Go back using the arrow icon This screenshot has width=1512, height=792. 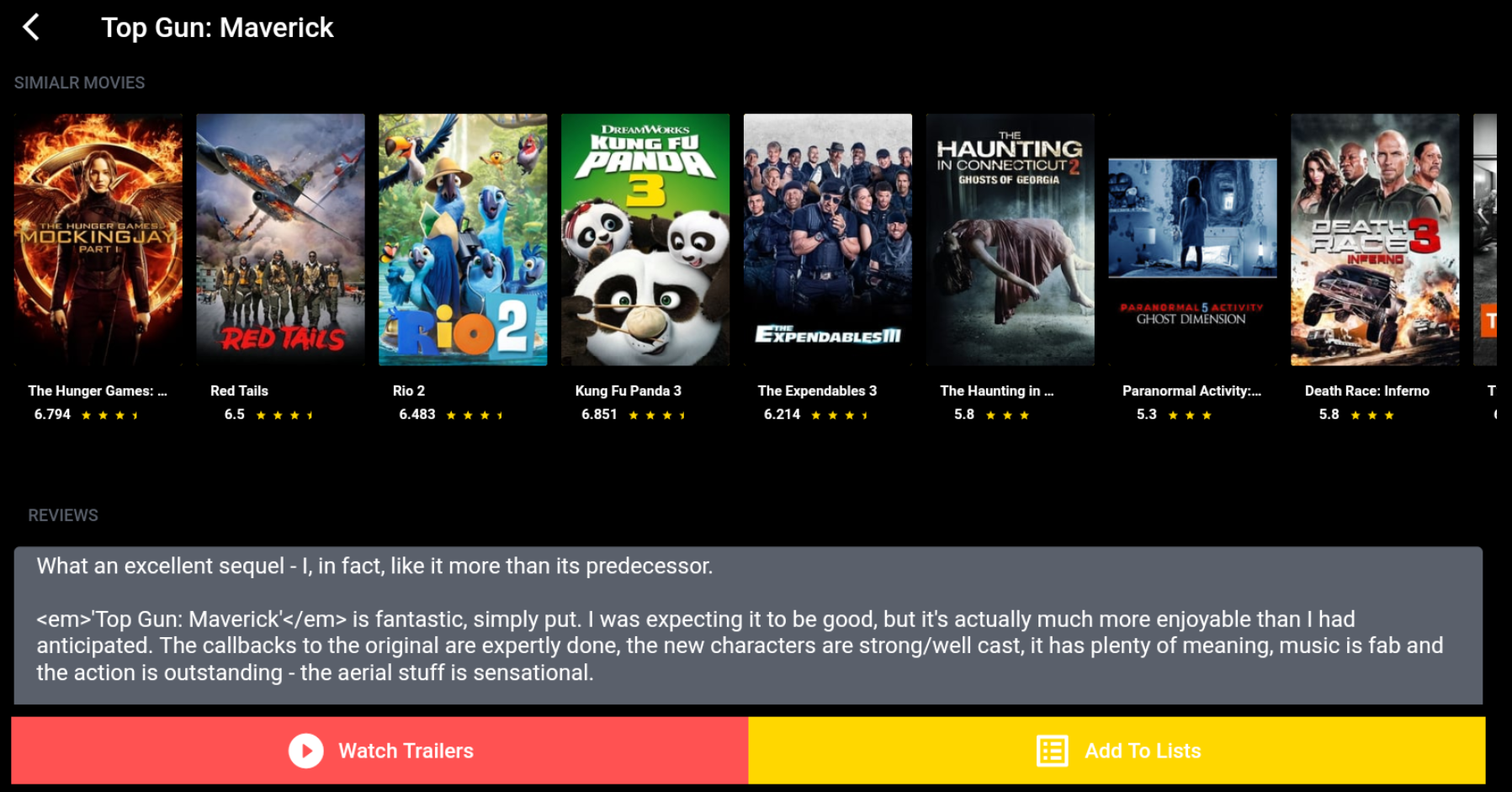coord(31,27)
